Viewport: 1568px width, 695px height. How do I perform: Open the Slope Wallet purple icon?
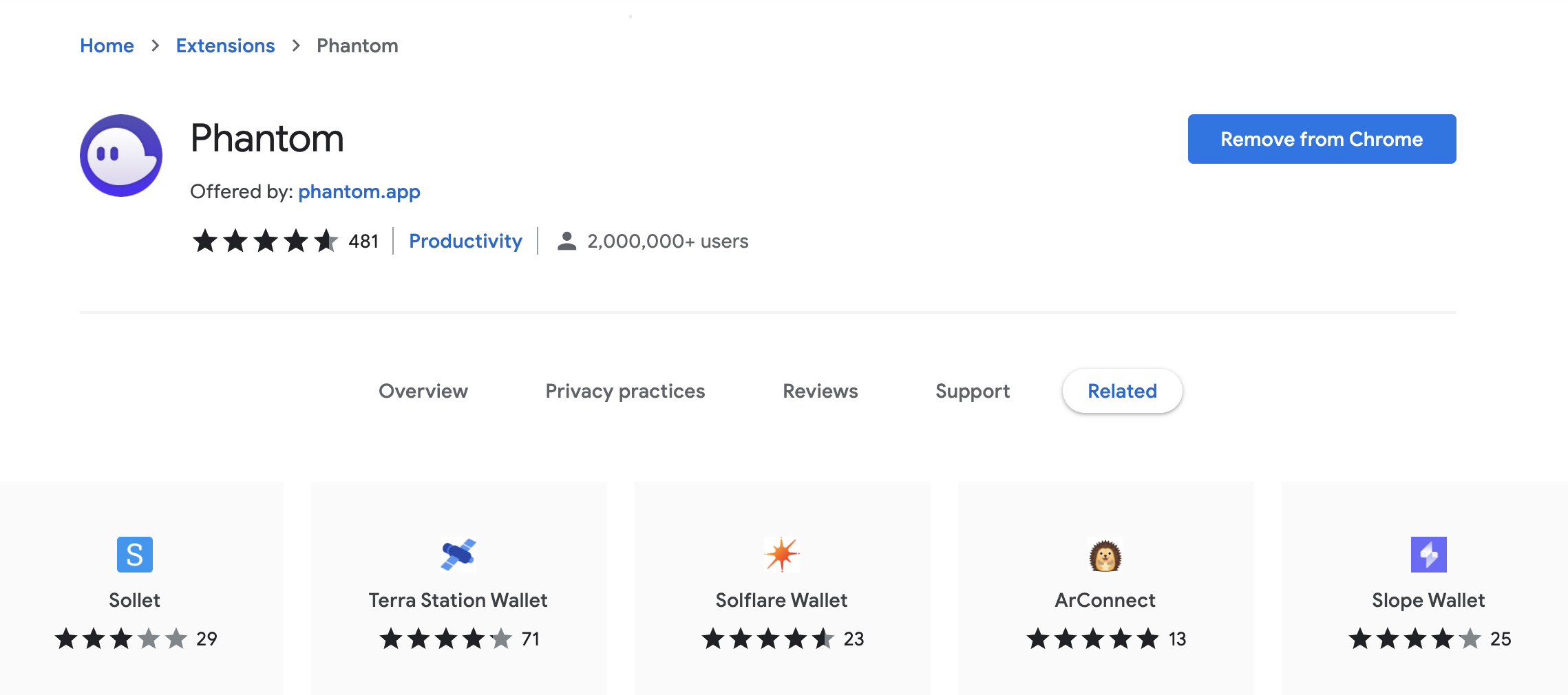[1429, 555]
